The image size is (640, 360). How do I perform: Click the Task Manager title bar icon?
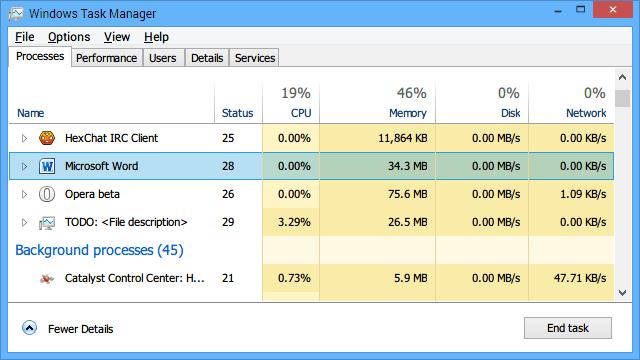[x=16, y=13]
